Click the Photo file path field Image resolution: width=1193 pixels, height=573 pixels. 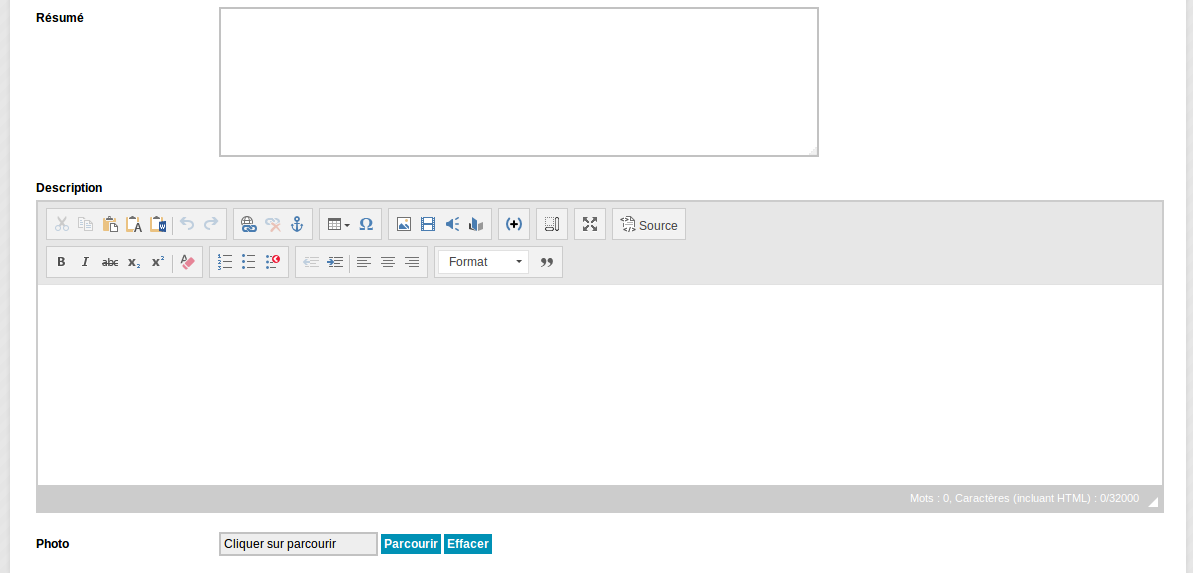click(x=298, y=544)
